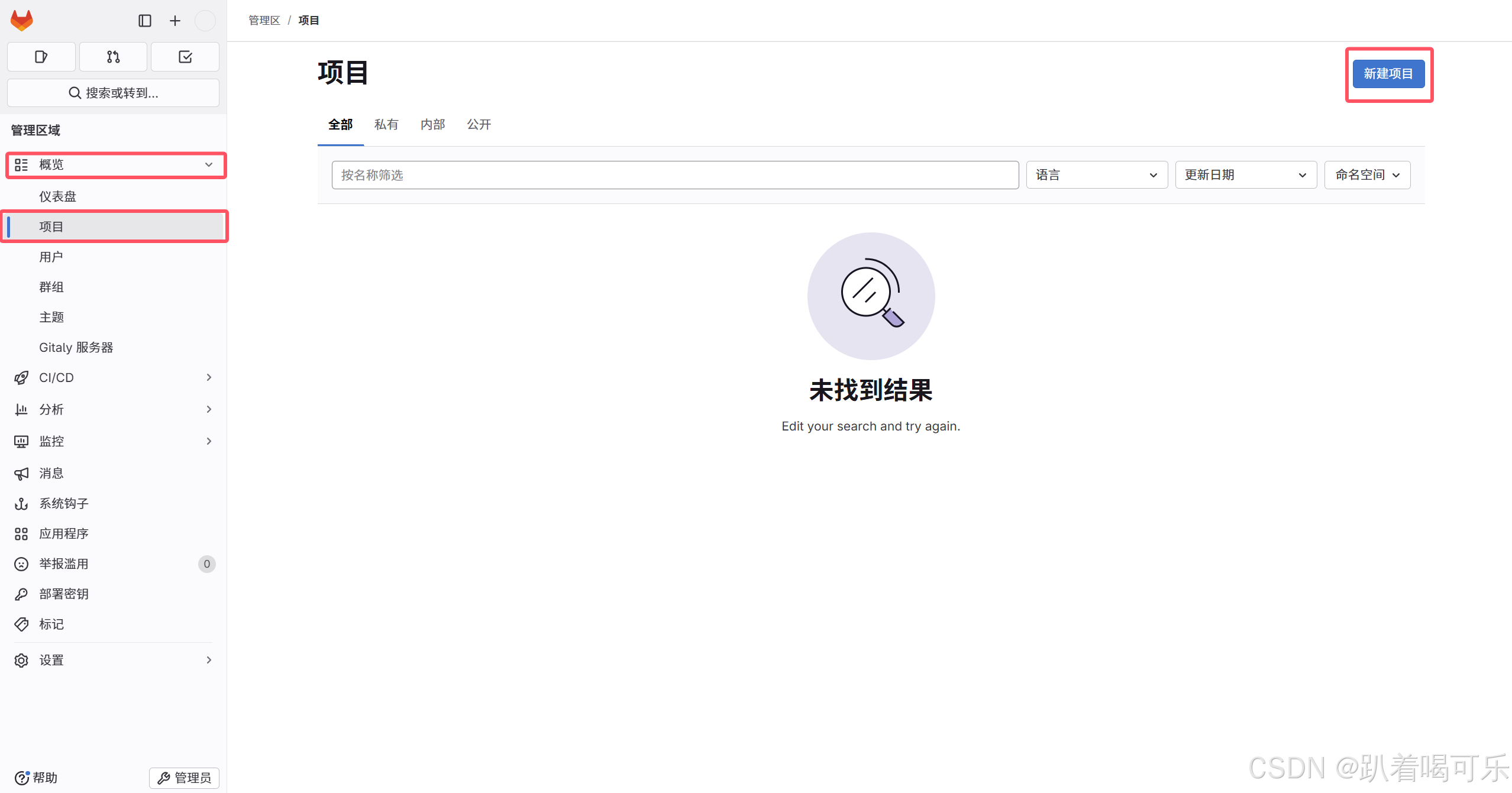
Task: Click the 帮助 help button
Action: click(x=36, y=777)
